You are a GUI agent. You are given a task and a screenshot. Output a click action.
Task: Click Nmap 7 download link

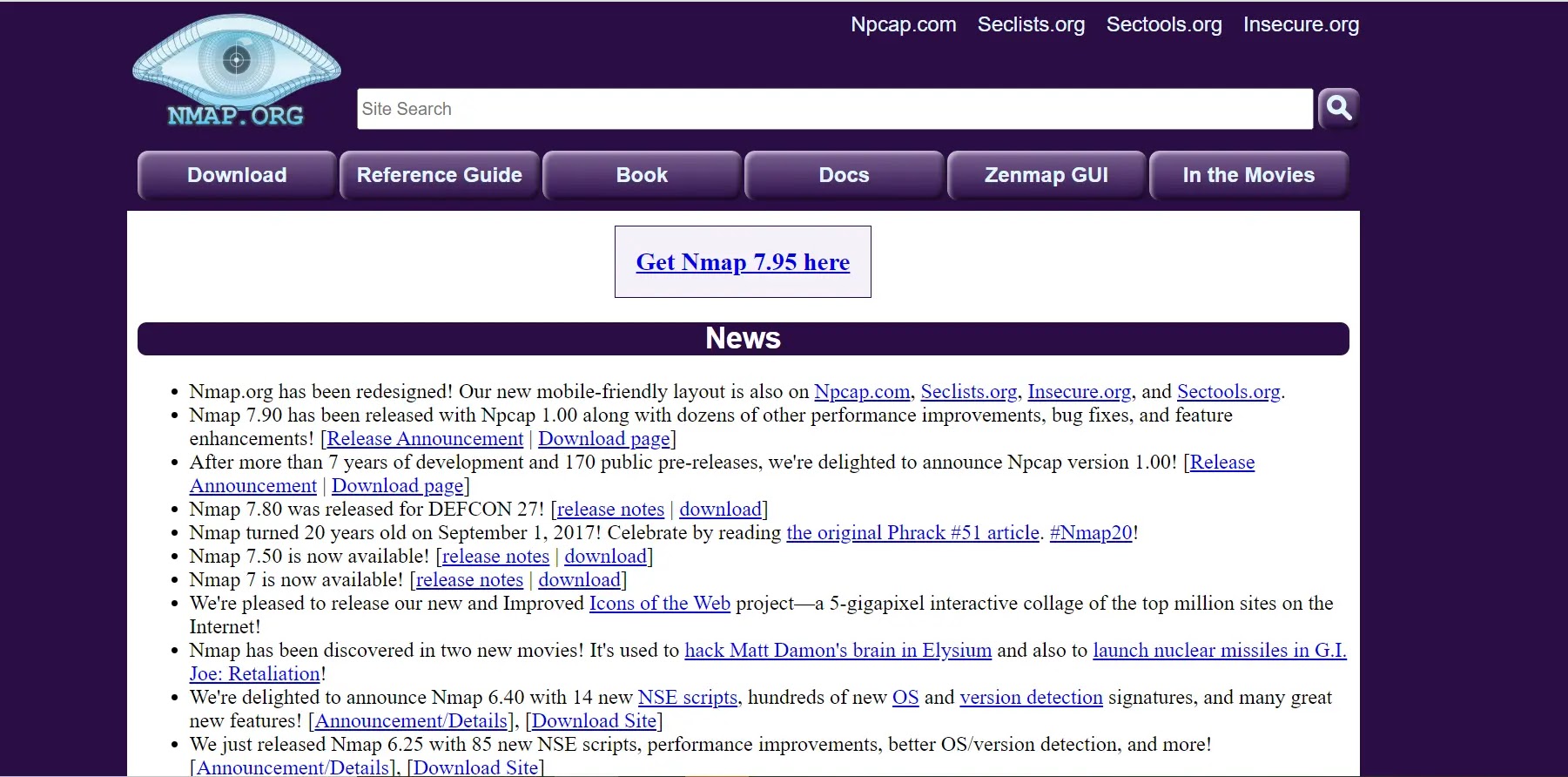coord(579,580)
